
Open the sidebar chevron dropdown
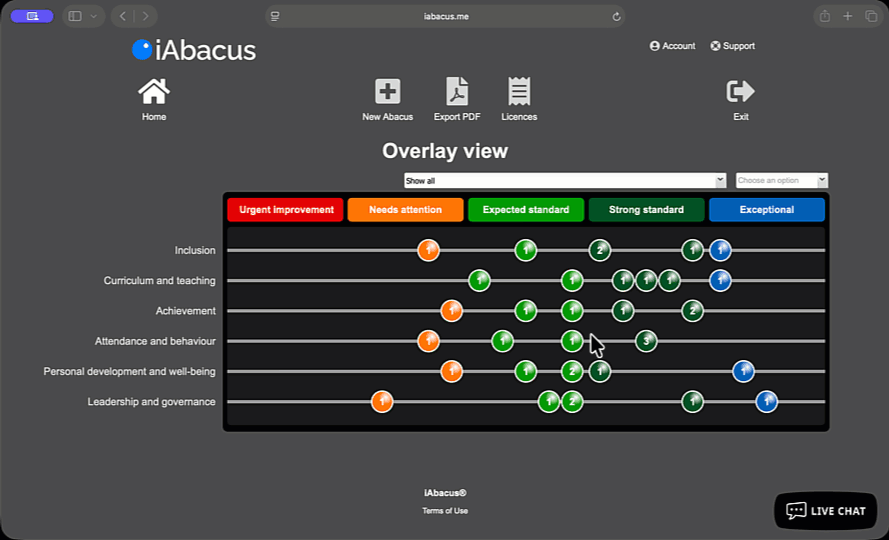(94, 16)
